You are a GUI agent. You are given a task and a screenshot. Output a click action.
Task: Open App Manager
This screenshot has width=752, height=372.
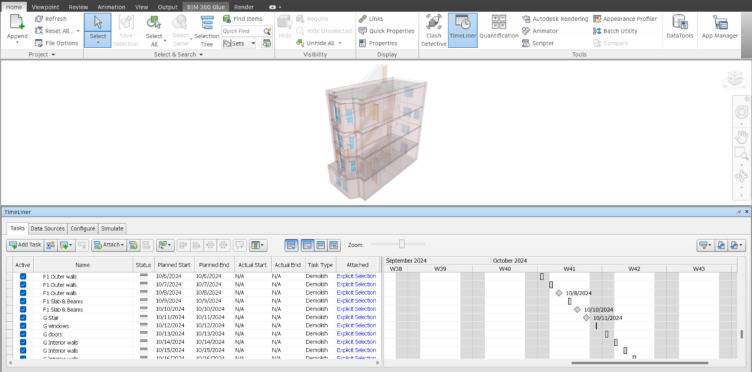tap(720, 28)
